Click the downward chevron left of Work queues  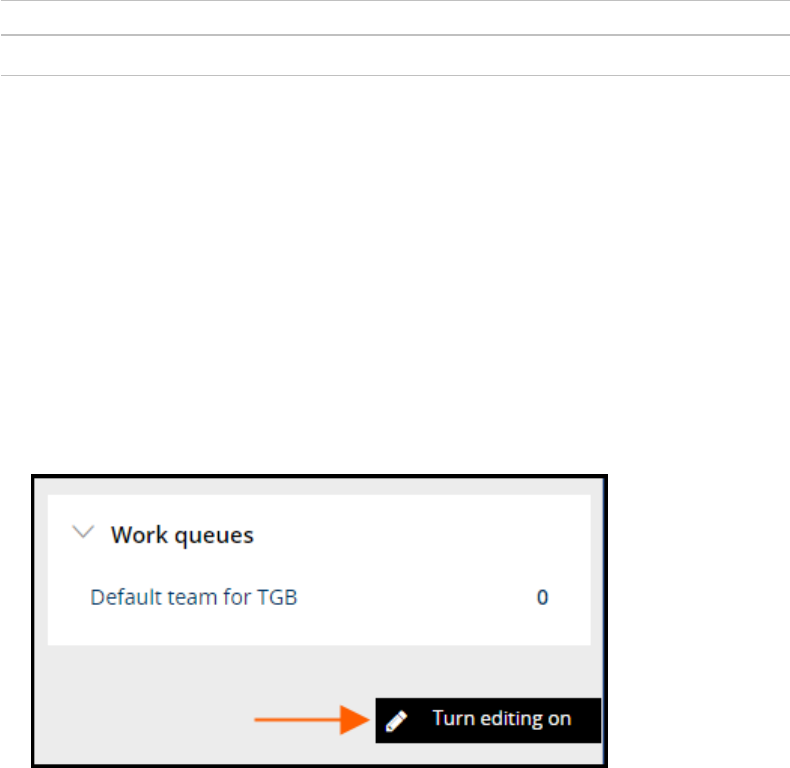coord(83,532)
